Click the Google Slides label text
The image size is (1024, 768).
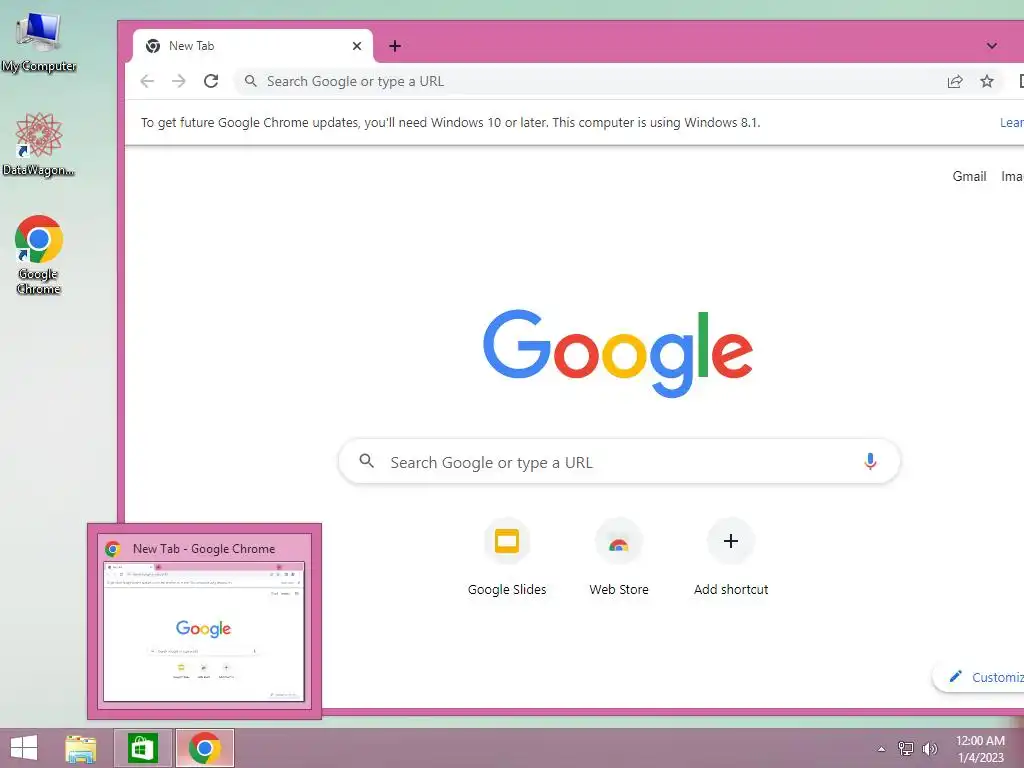(x=507, y=589)
